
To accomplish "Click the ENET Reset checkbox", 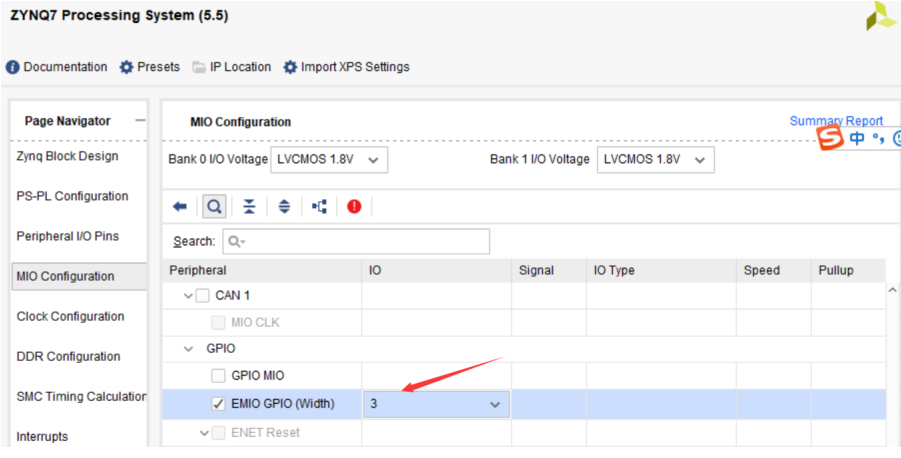I will pyautogui.click(x=218, y=433).
